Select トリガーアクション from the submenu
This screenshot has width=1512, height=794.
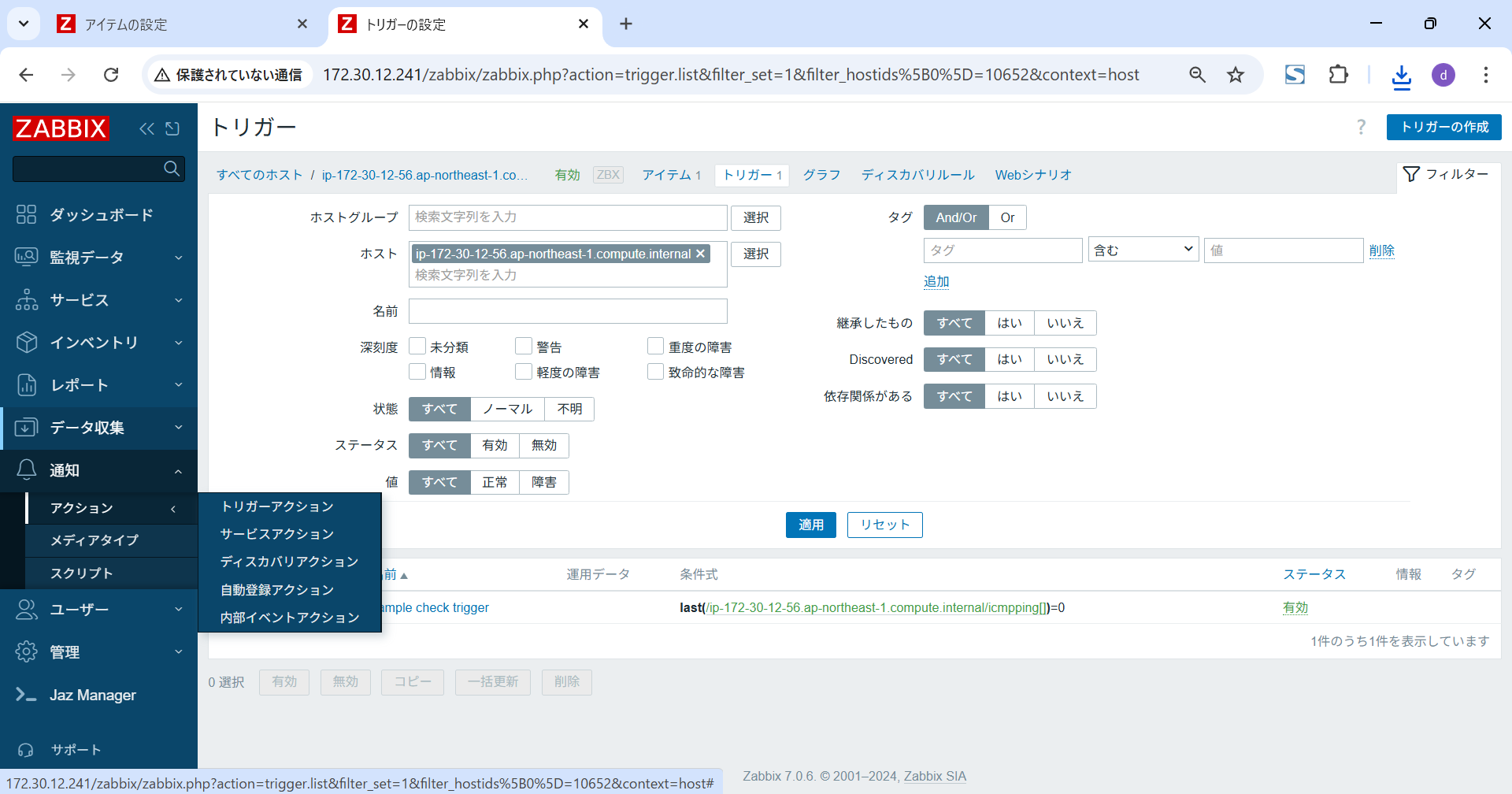[277, 506]
